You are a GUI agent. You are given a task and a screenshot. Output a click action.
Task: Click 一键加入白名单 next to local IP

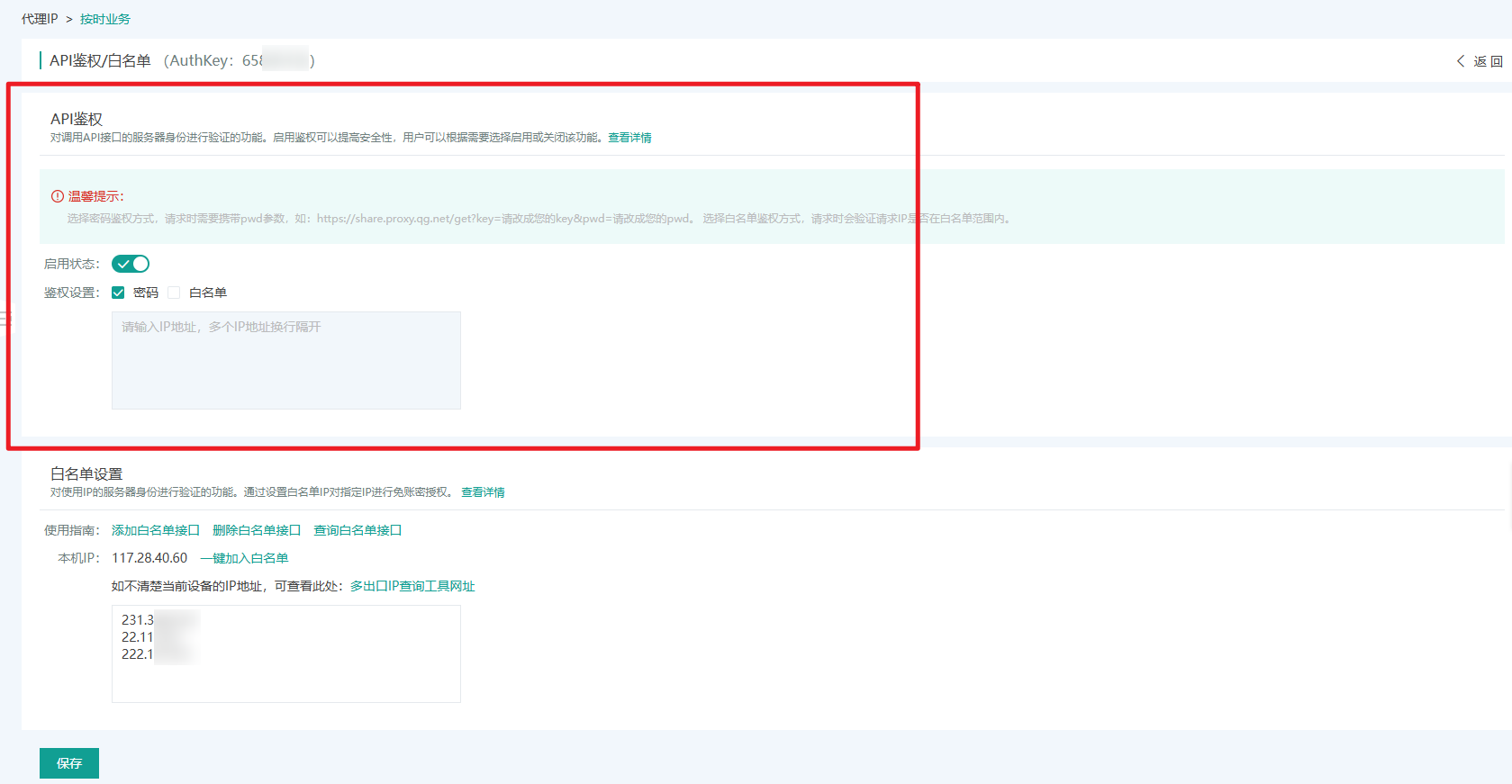244,558
